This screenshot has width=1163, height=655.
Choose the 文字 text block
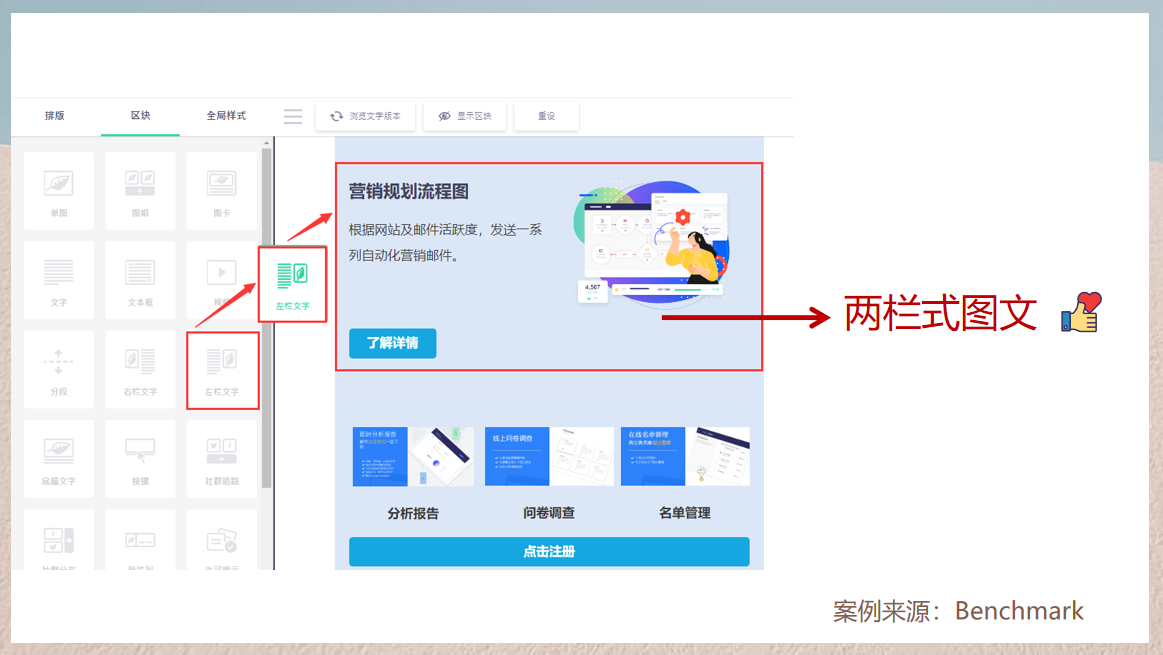pos(58,280)
